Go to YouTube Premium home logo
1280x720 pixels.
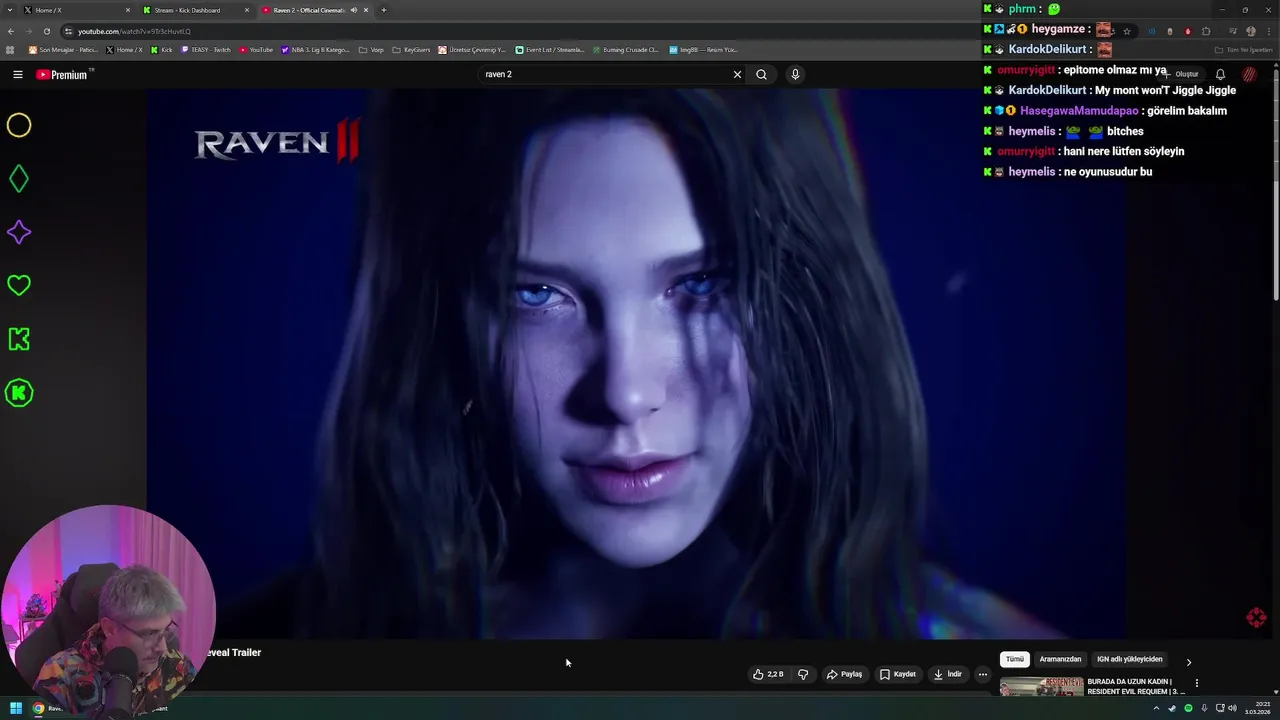tap(64, 74)
